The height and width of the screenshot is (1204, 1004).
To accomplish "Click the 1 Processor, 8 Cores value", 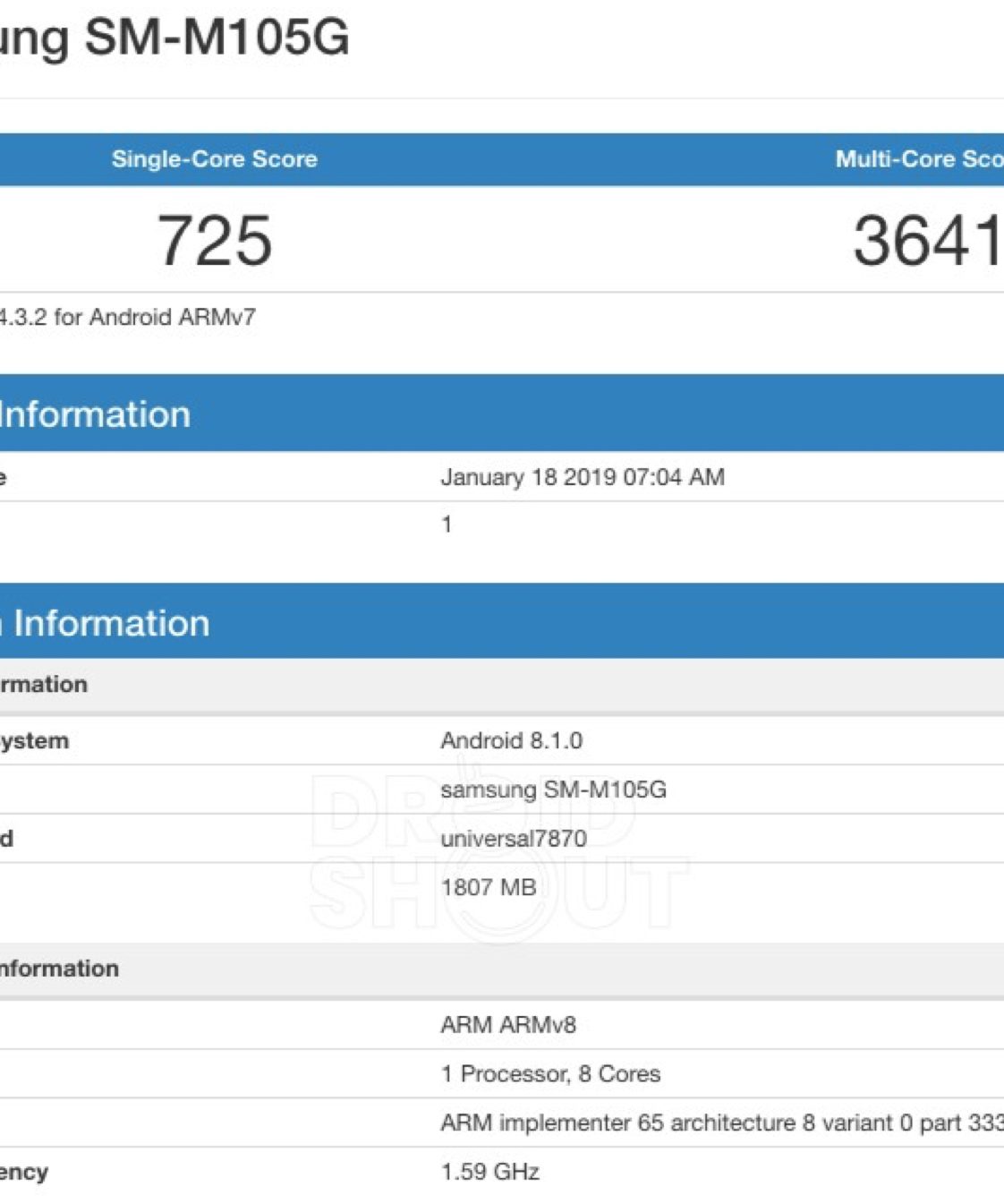I will coord(550,1074).
